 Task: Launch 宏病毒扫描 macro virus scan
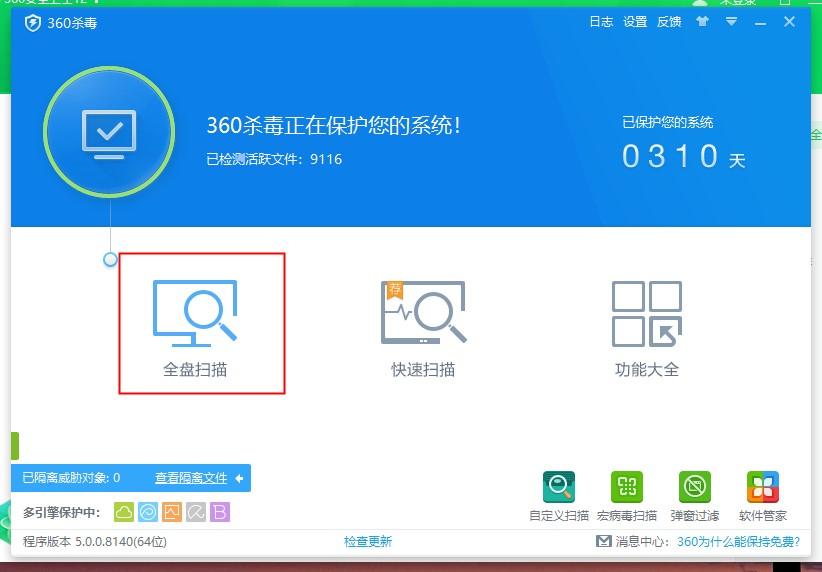627,496
